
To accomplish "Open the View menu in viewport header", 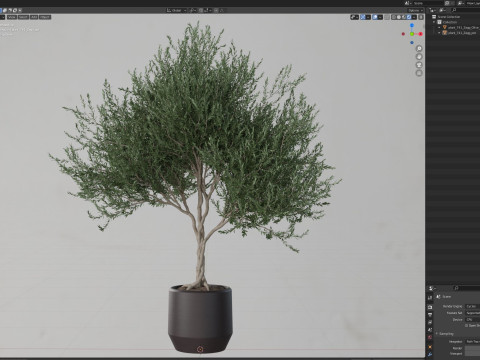I will pos(12,17).
